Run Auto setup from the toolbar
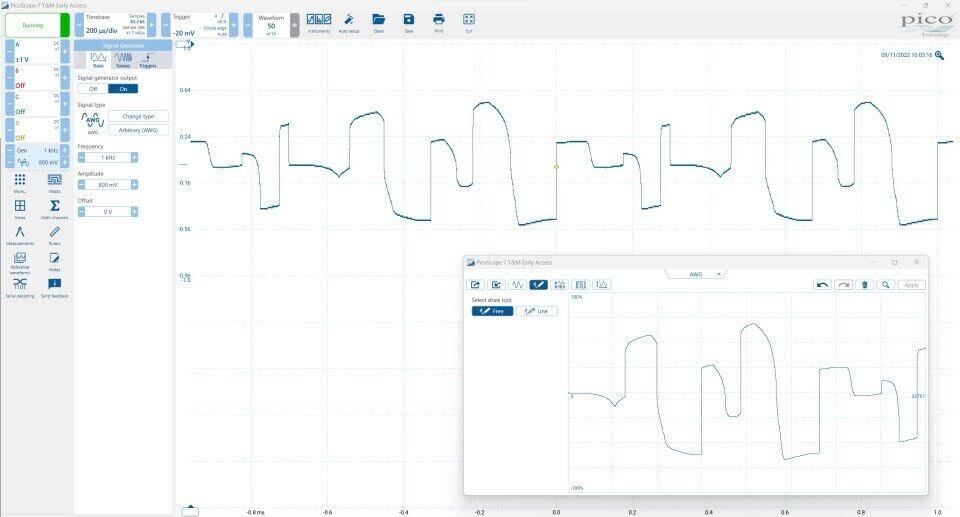The height and width of the screenshot is (517, 960). (348, 22)
